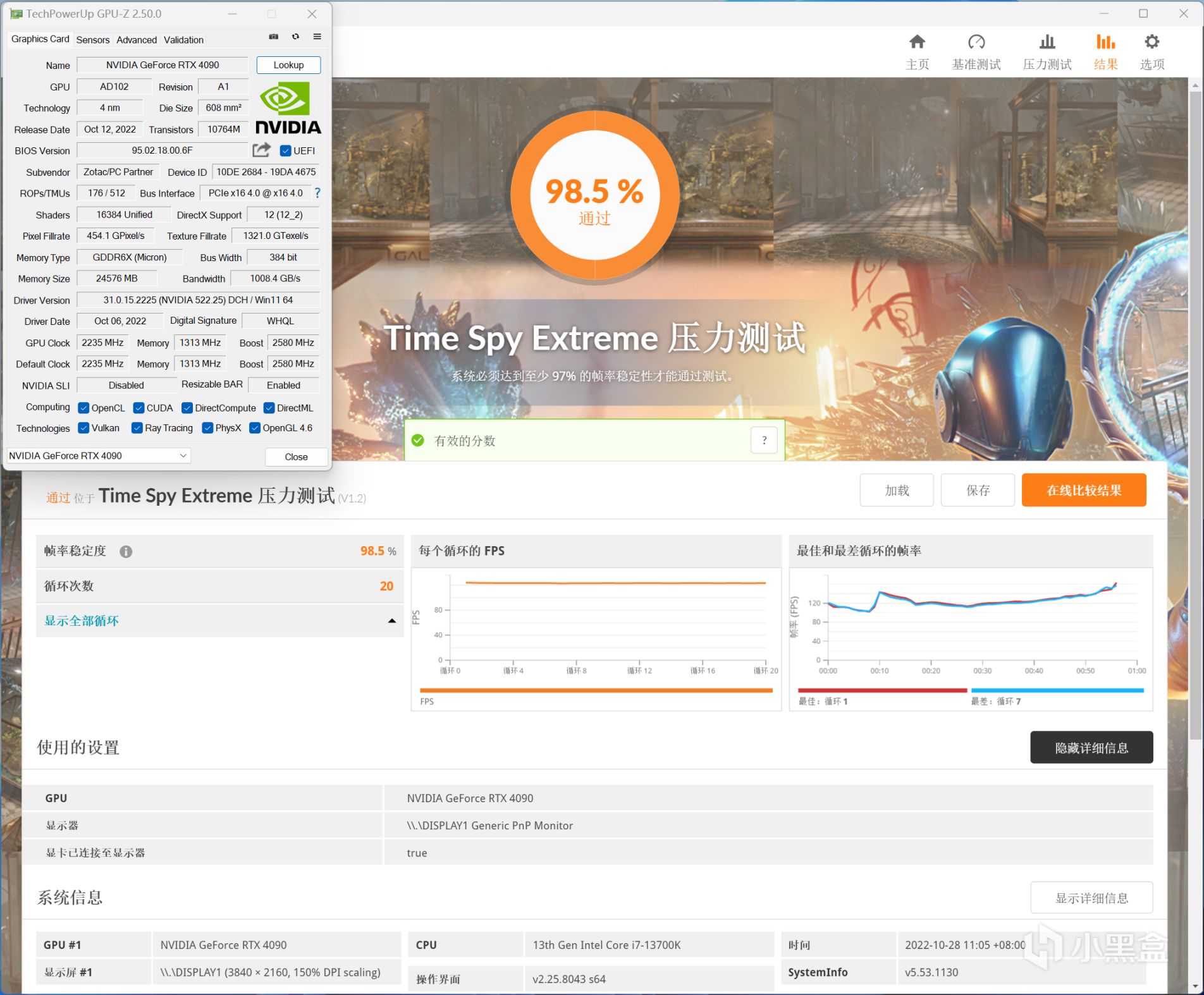Toggle the Ray Tracing checkbox
1204x995 pixels.
click(x=137, y=428)
